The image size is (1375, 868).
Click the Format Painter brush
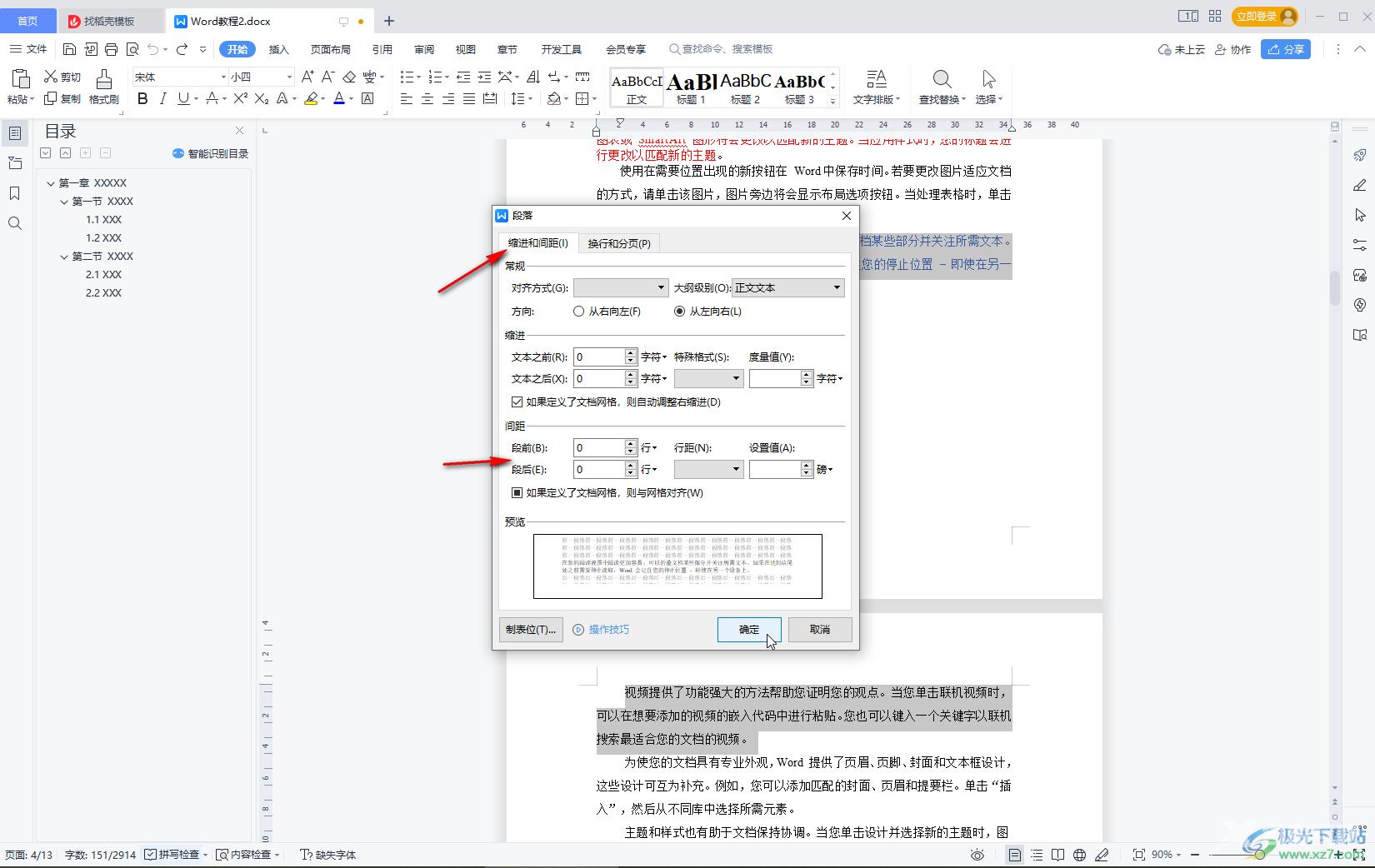point(104,87)
